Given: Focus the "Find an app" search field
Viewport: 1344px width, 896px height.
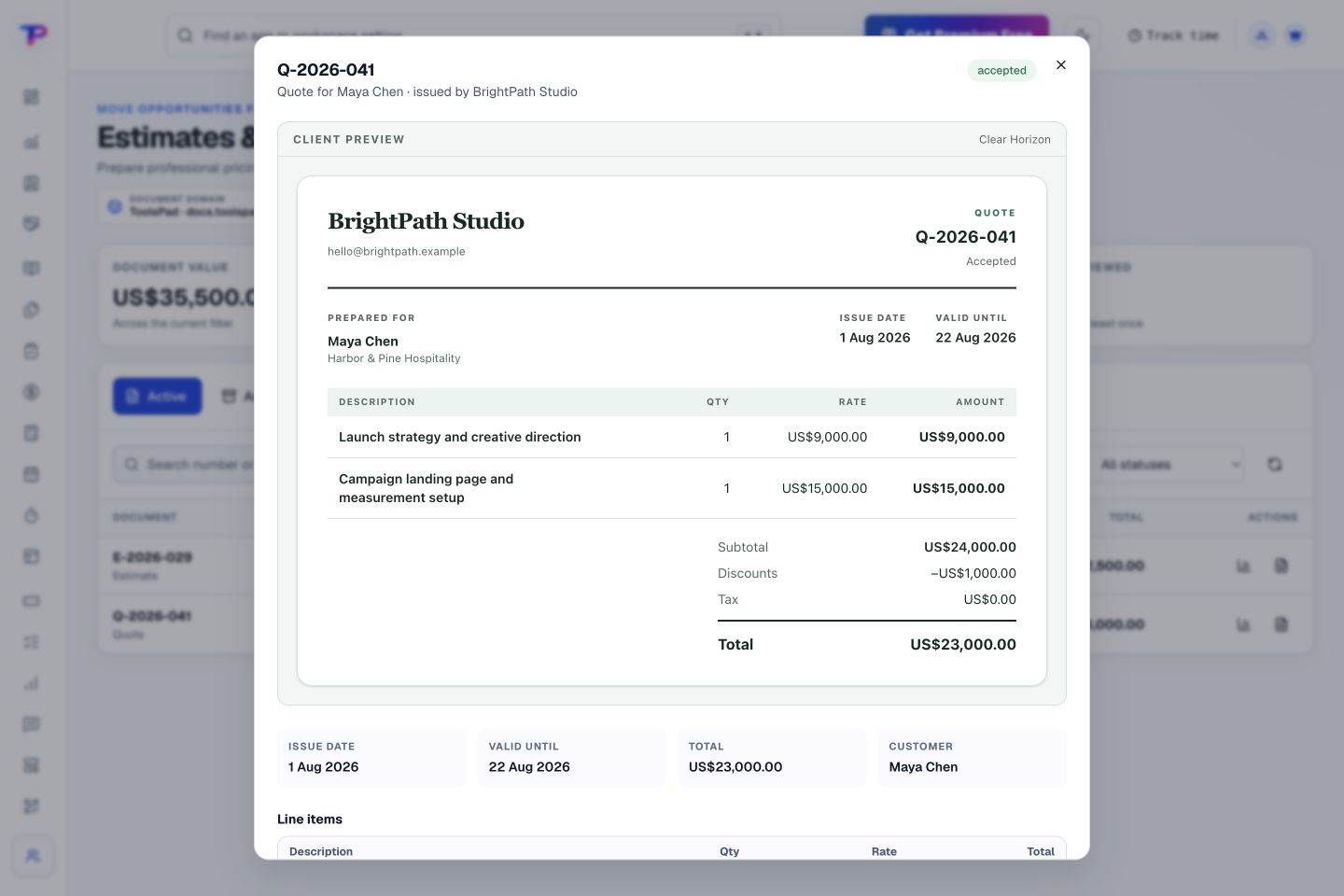Looking at the screenshot, I should coord(473,35).
